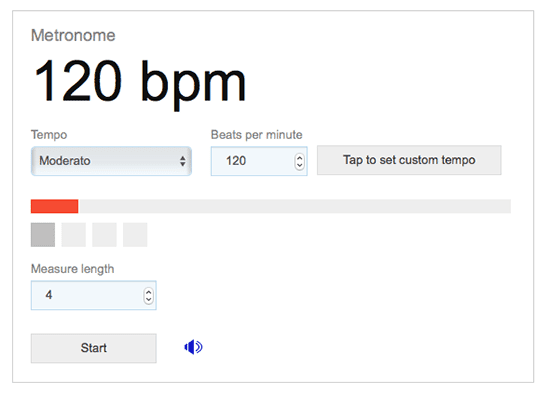Click the large 120 bpm display

point(140,83)
